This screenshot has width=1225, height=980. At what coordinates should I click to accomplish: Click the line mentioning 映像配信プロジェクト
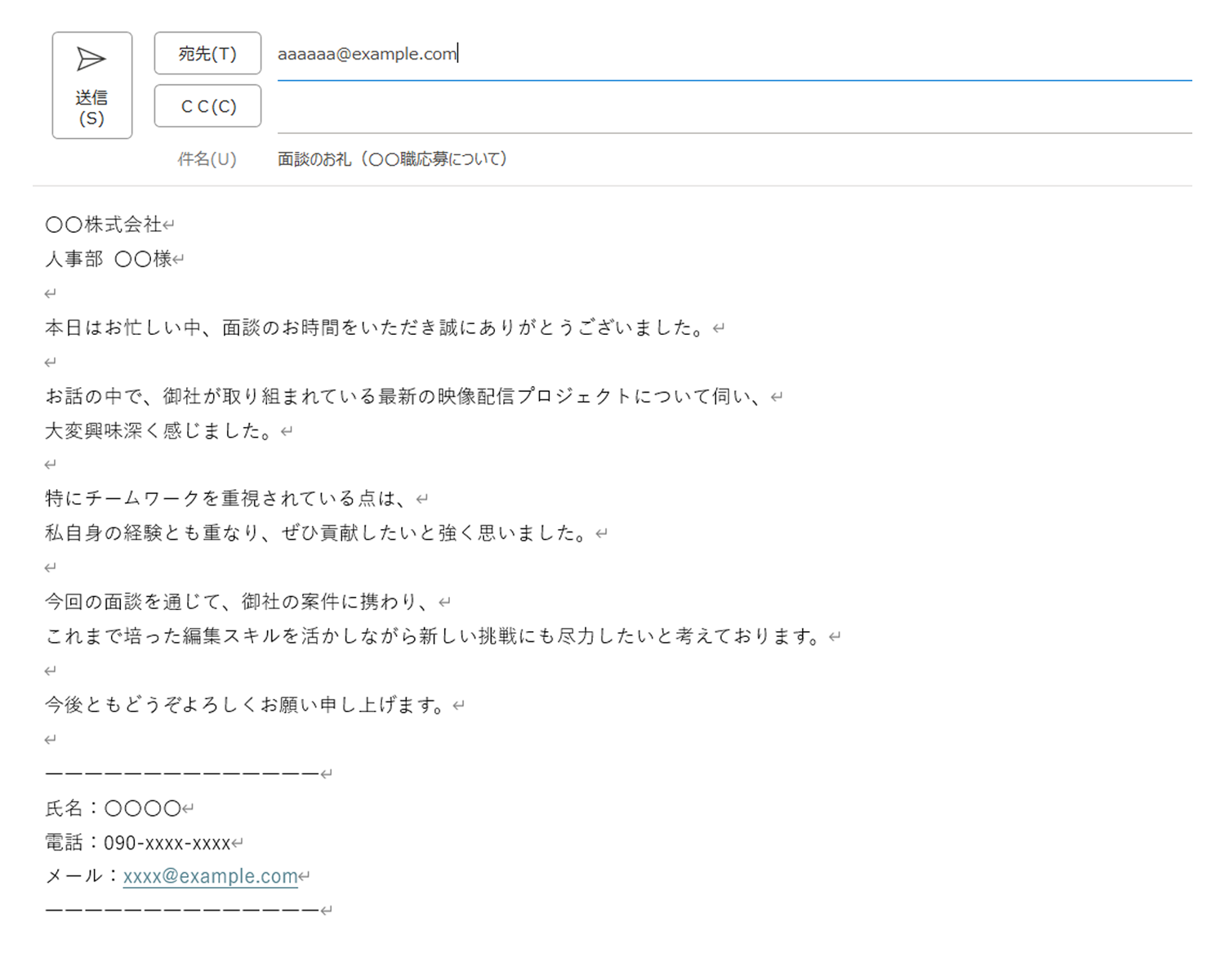tap(408, 395)
